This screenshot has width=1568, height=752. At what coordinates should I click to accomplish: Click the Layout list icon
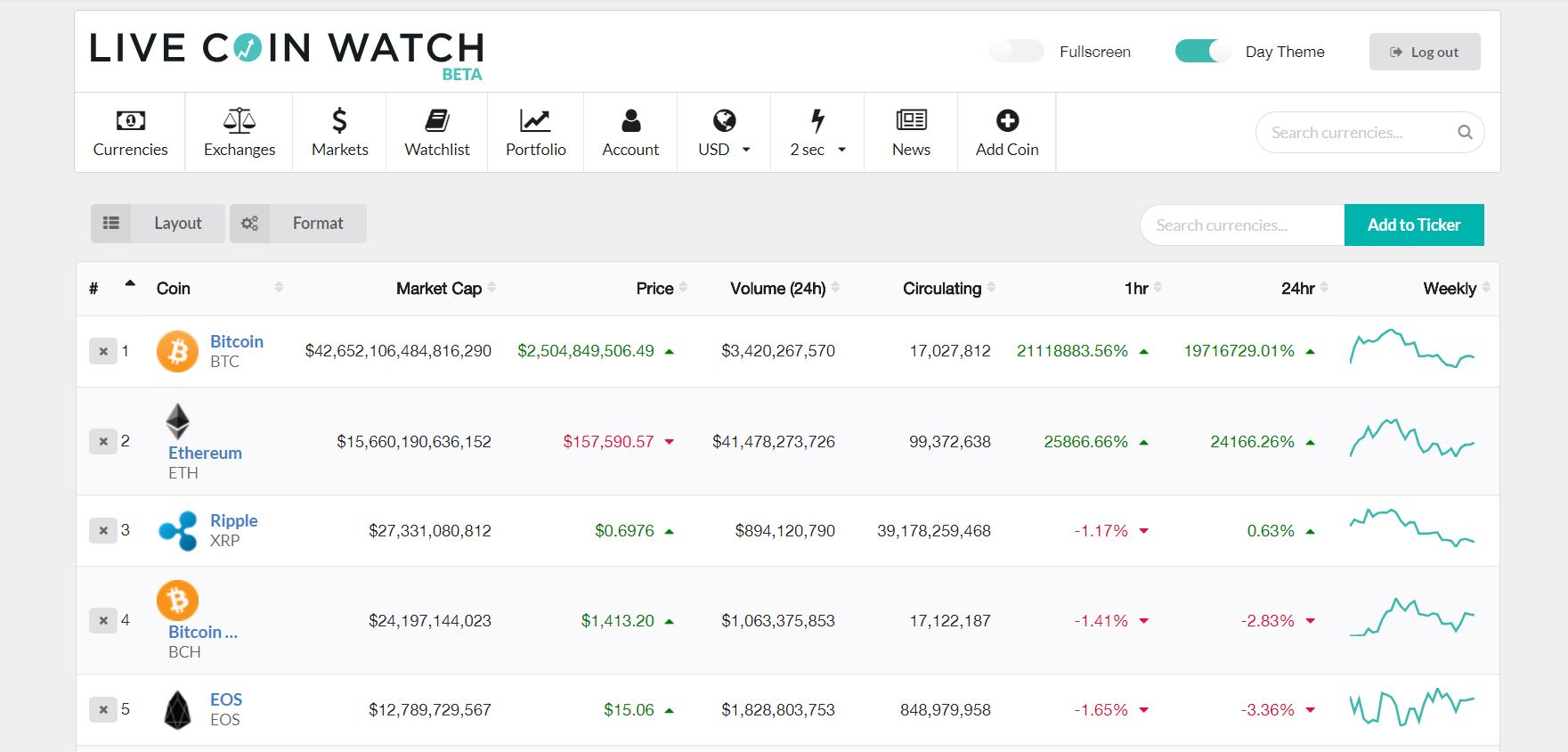tap(111, 224)
